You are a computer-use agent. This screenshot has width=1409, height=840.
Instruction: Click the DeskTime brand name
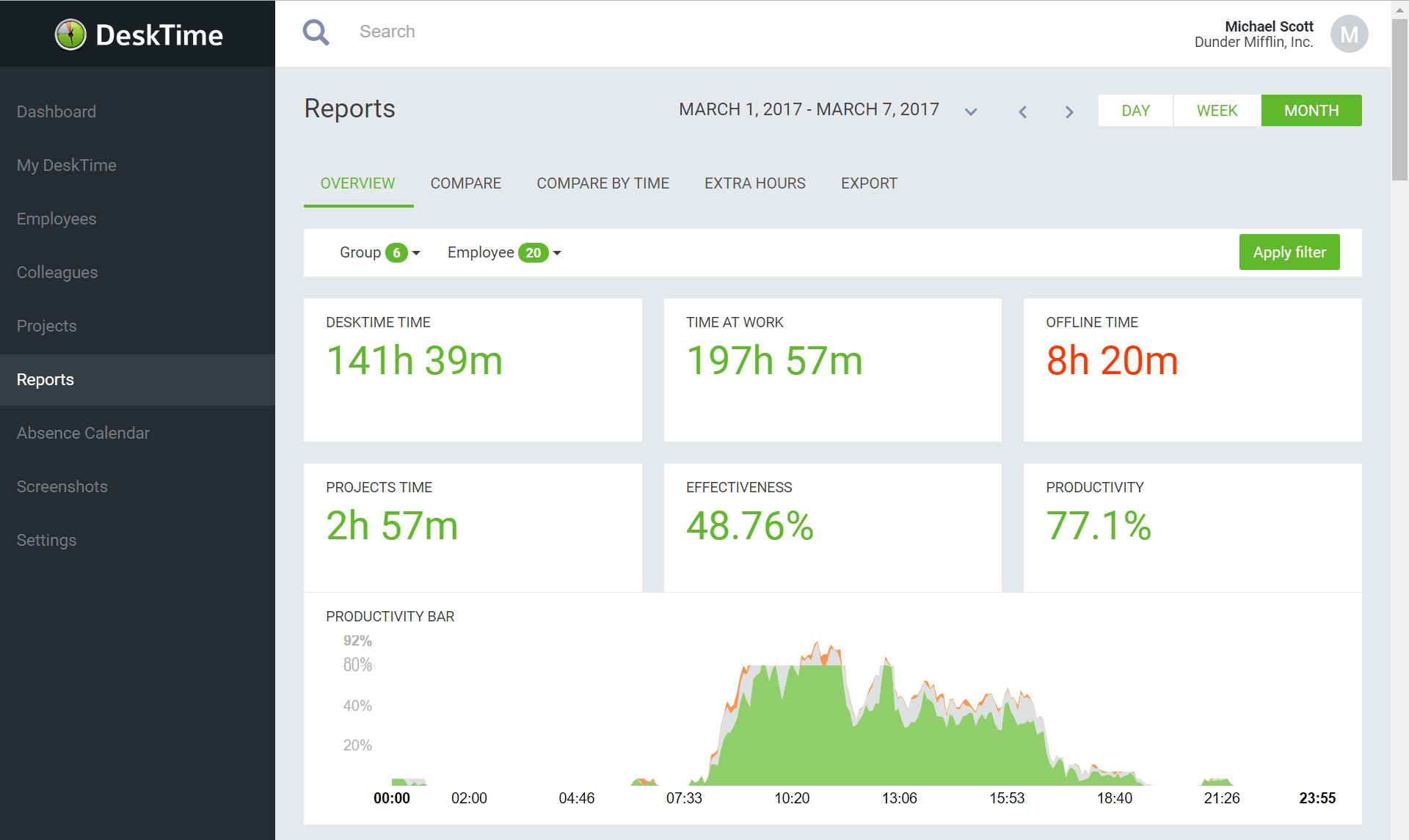coord(159,35)
